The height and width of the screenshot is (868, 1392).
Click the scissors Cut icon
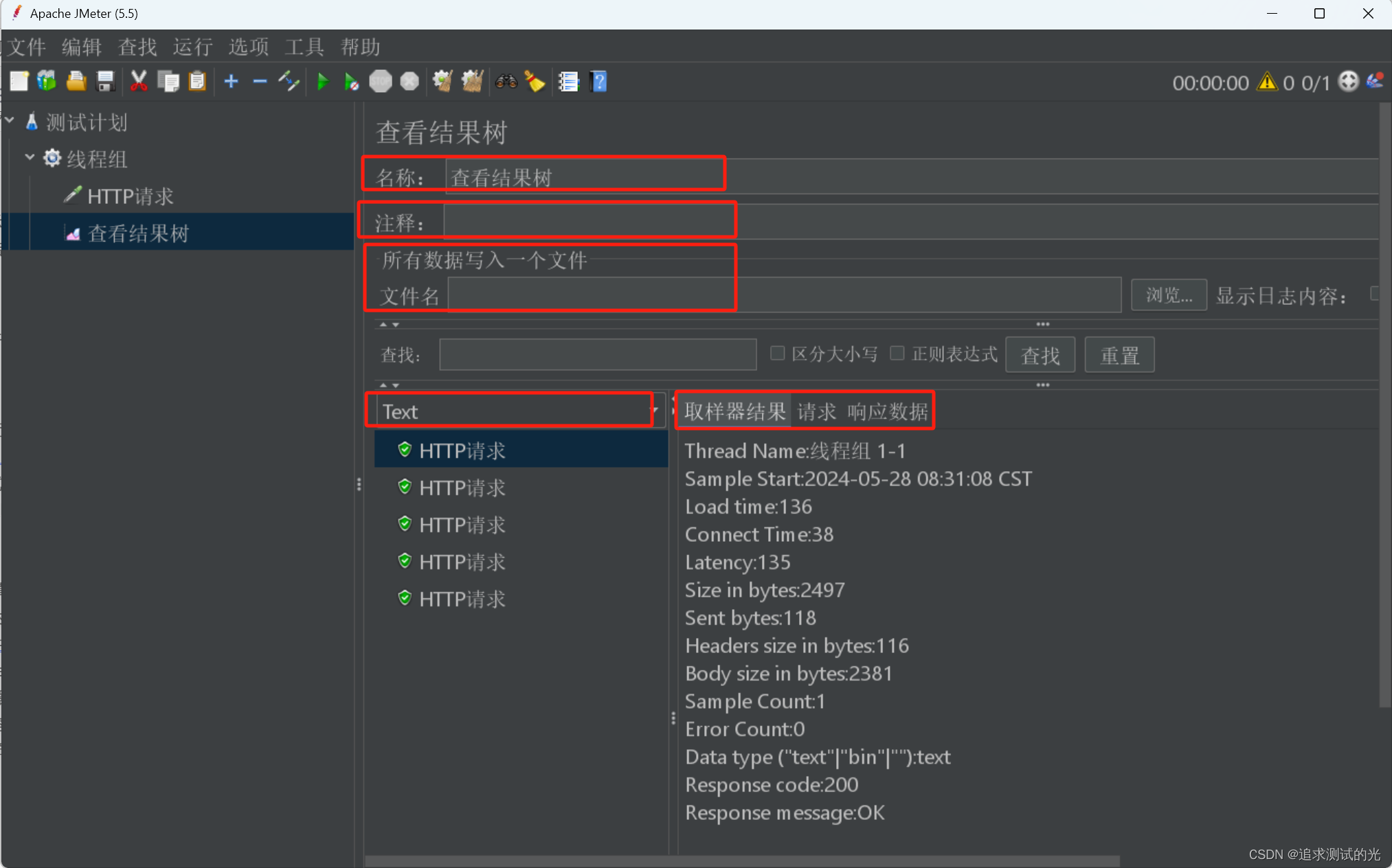point(139,82)
